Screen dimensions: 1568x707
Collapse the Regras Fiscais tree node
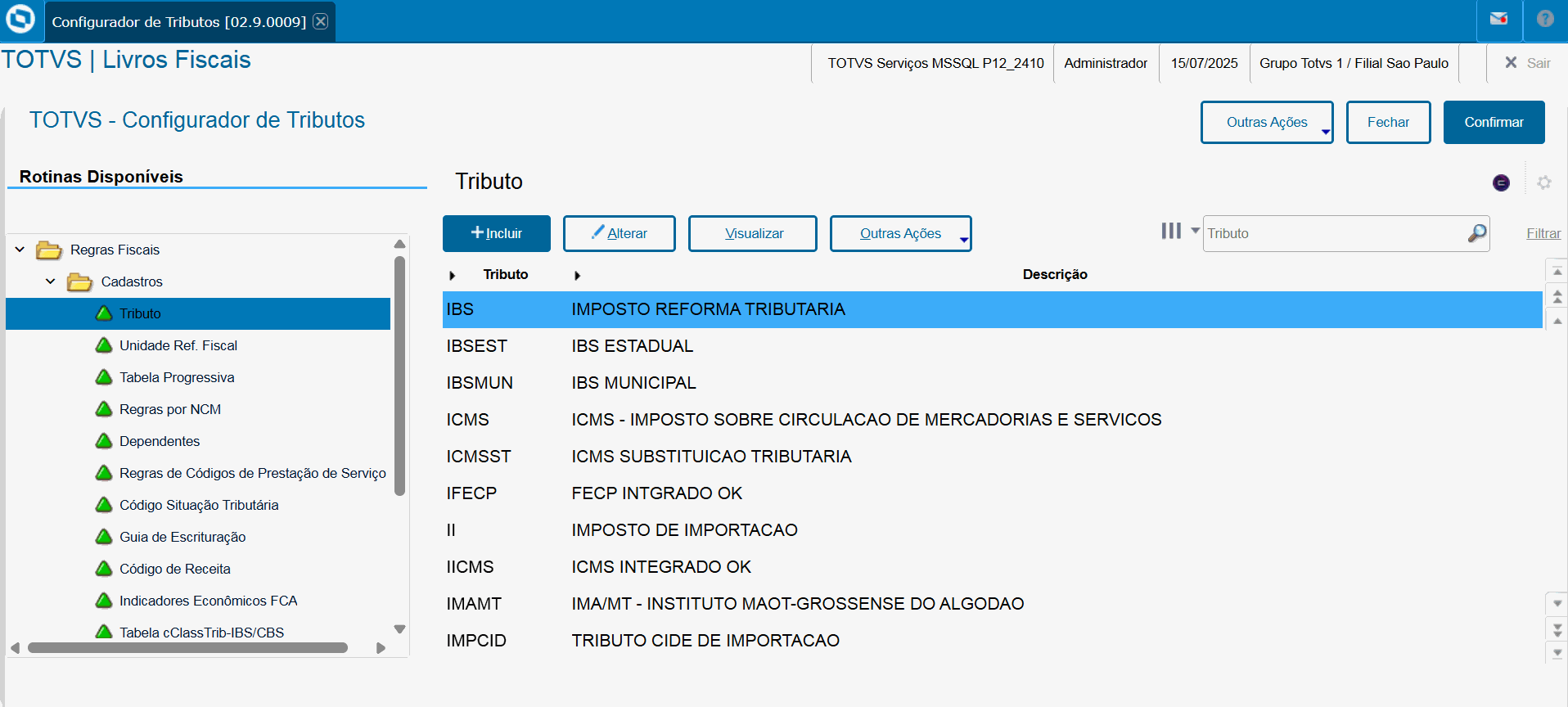click(x=20, y=250)
